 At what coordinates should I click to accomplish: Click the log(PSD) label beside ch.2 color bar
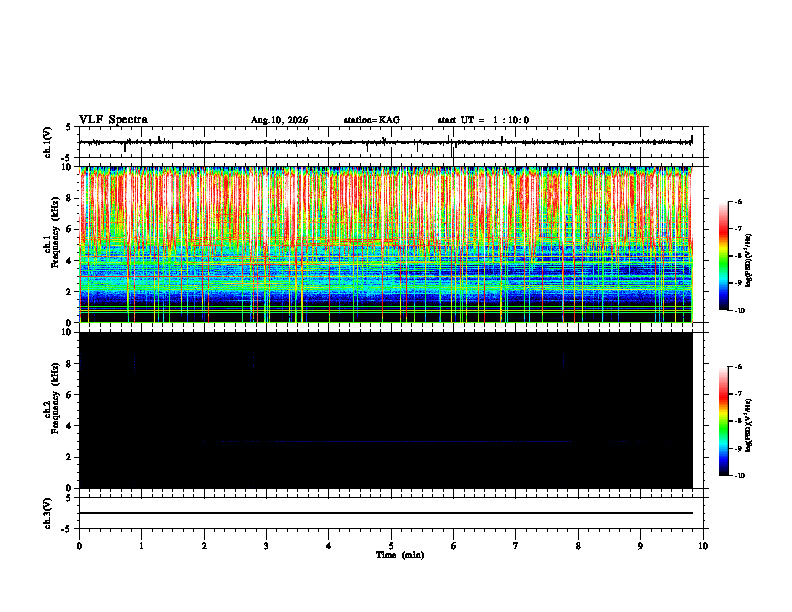pyautogui.click(x=749, y=423)
